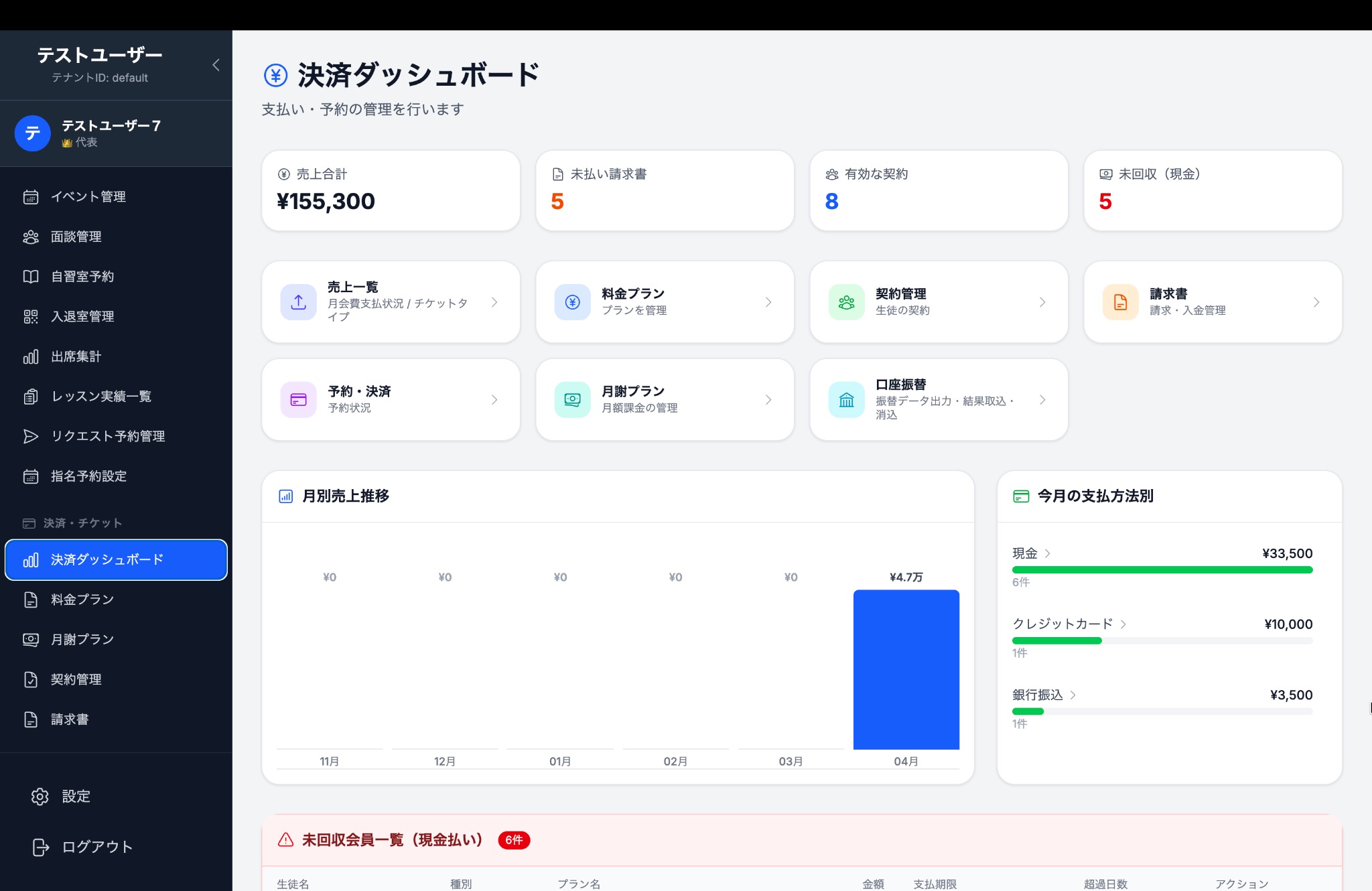Open the リクエスト予約管理 send icon
The image size is (1372, 891).
(30, 436)
